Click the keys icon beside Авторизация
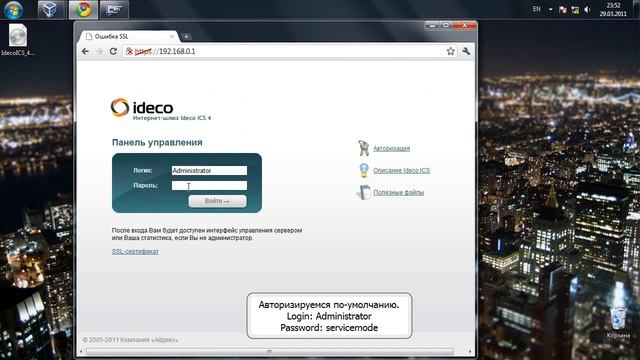The width and height of the screenshot is (640, 360). (x=363, y=148)
